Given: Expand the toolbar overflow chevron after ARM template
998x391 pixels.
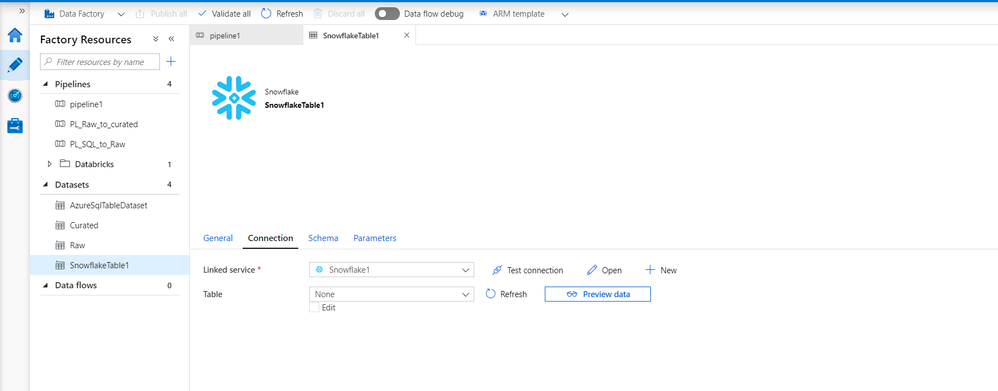Looking at the screenshot, I should pos(565,14).
